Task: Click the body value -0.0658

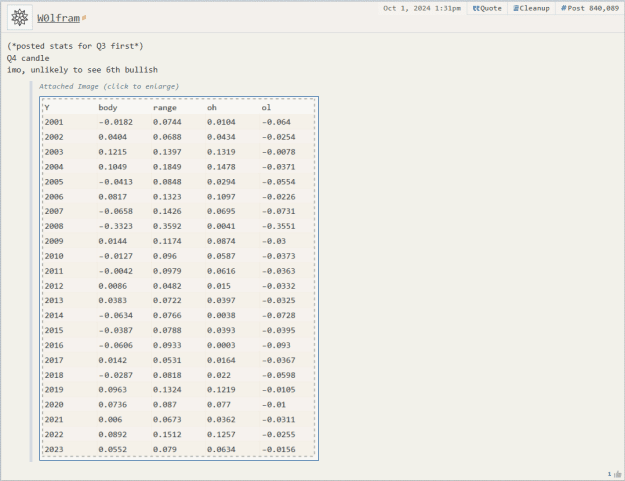Action: point(116,211)
